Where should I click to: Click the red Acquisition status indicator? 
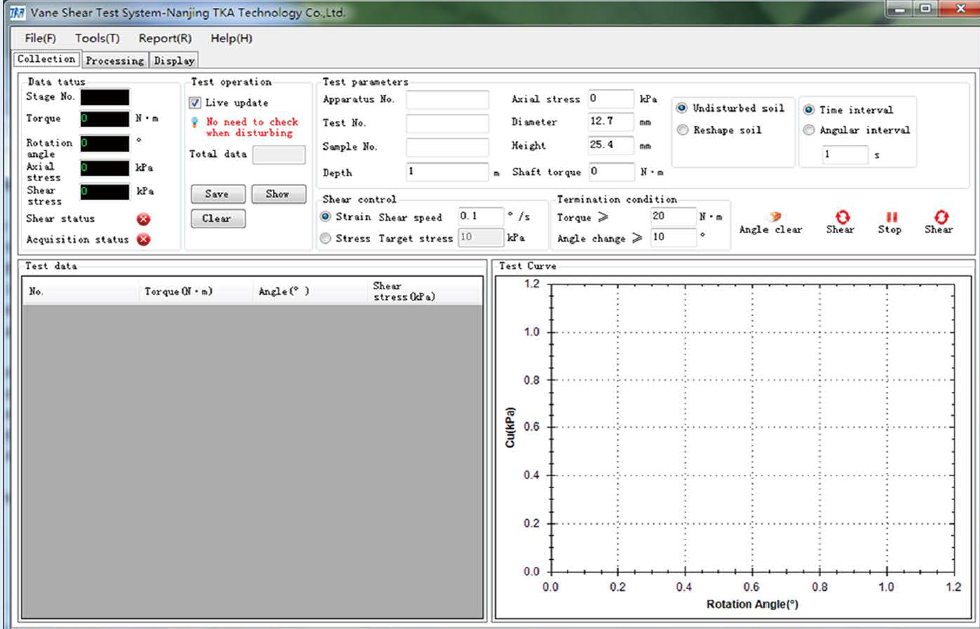click(x=144, y=240)
